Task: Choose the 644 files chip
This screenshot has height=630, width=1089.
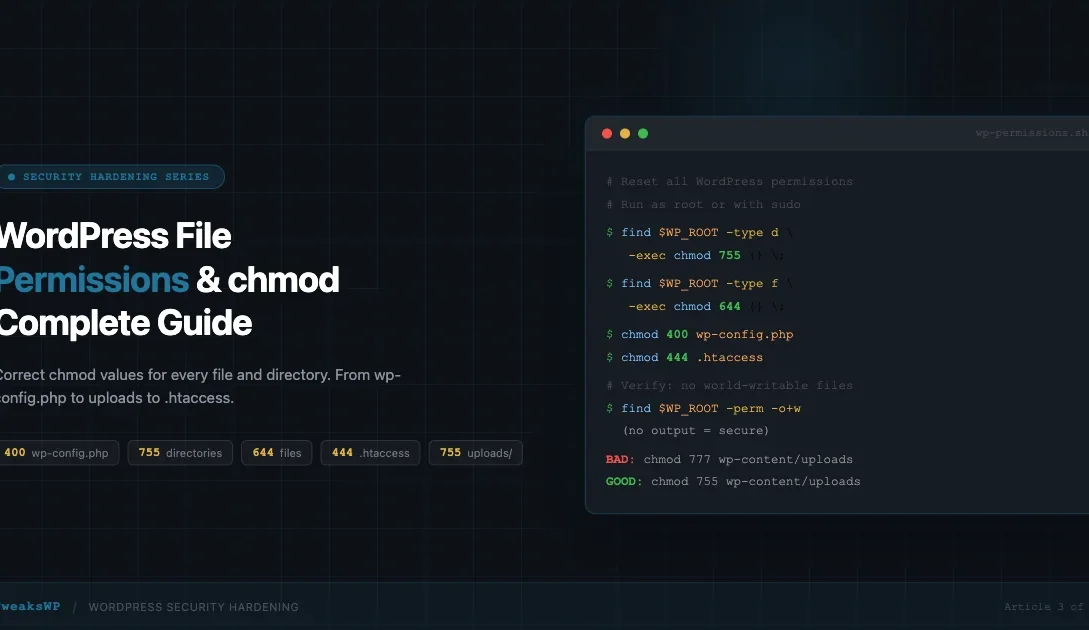Action: point(277,453)
